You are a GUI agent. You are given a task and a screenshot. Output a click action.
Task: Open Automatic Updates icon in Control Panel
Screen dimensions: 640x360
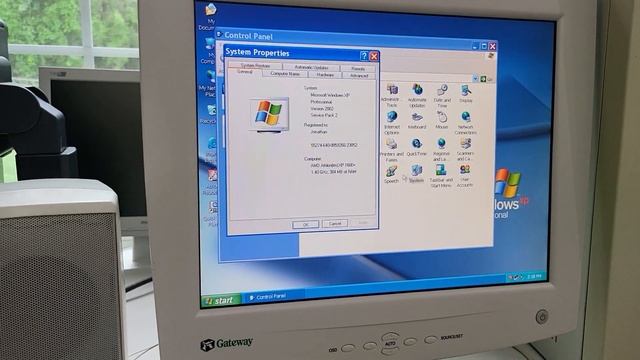417,96
